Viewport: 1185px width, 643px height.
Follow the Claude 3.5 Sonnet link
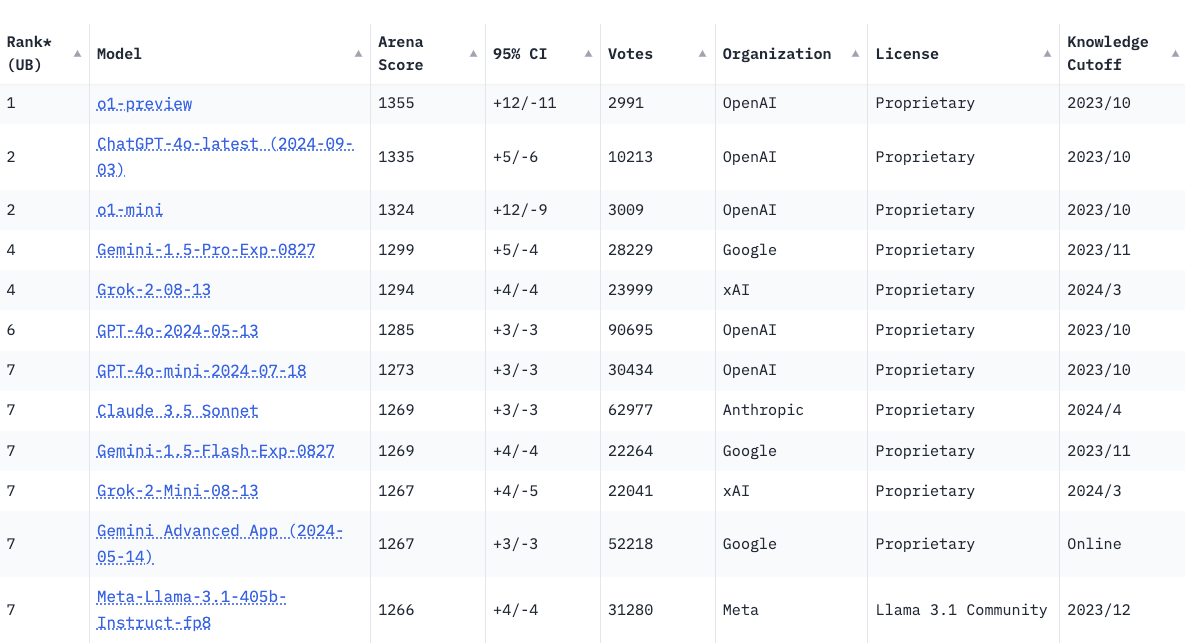coord(178,411)
